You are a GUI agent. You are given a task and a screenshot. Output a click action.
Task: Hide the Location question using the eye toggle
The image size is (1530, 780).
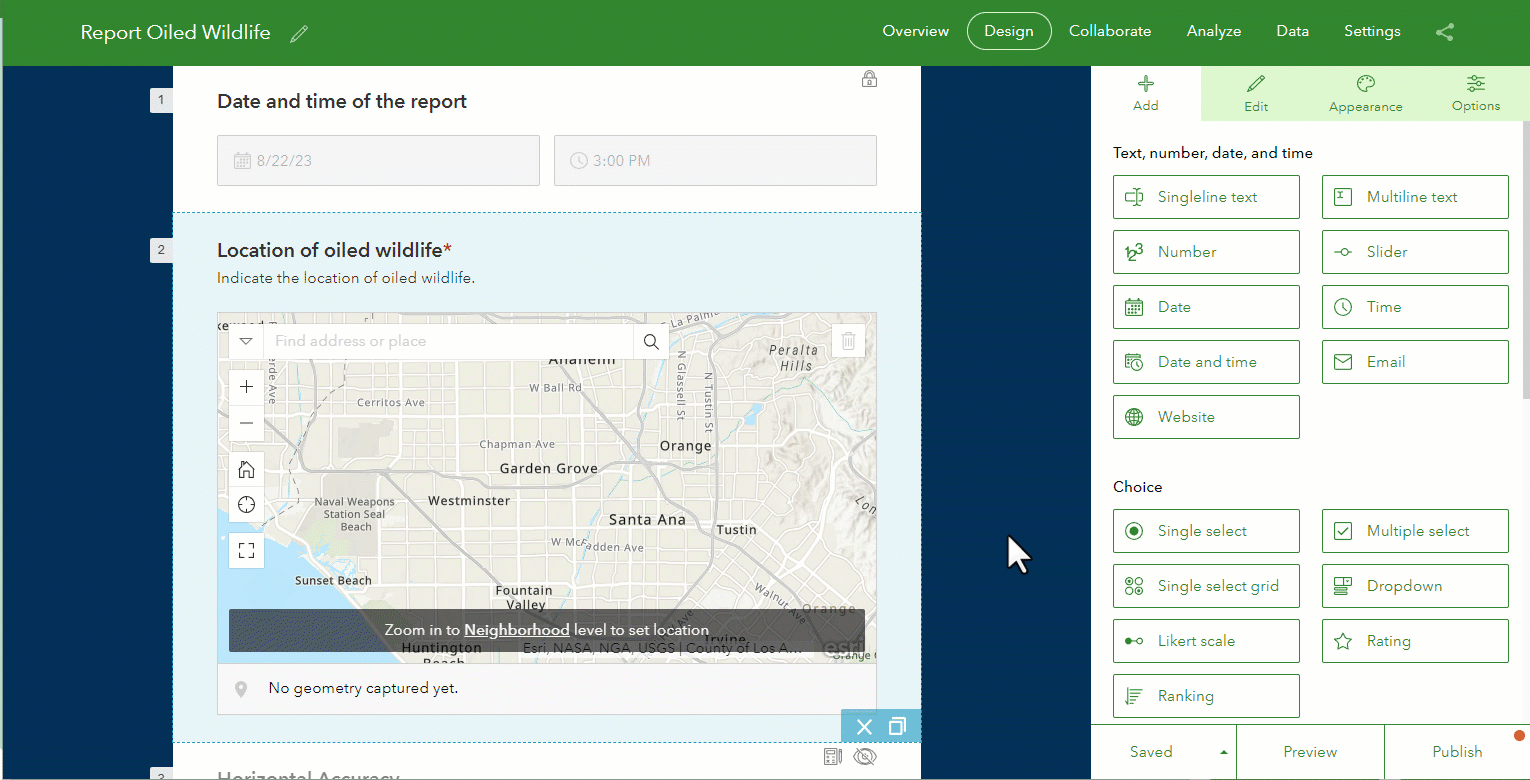pyautogui.click(x=864, y=756)
